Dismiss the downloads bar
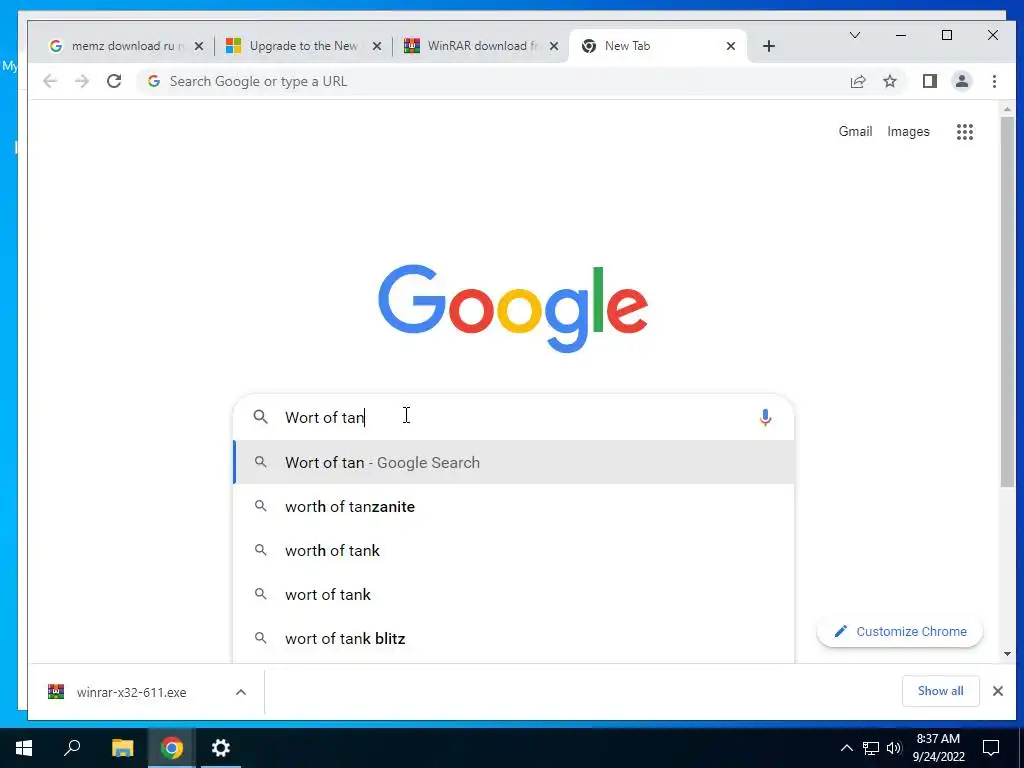Screen dimensions: 1024x768 pyautogui.click(x=997, y=691)
